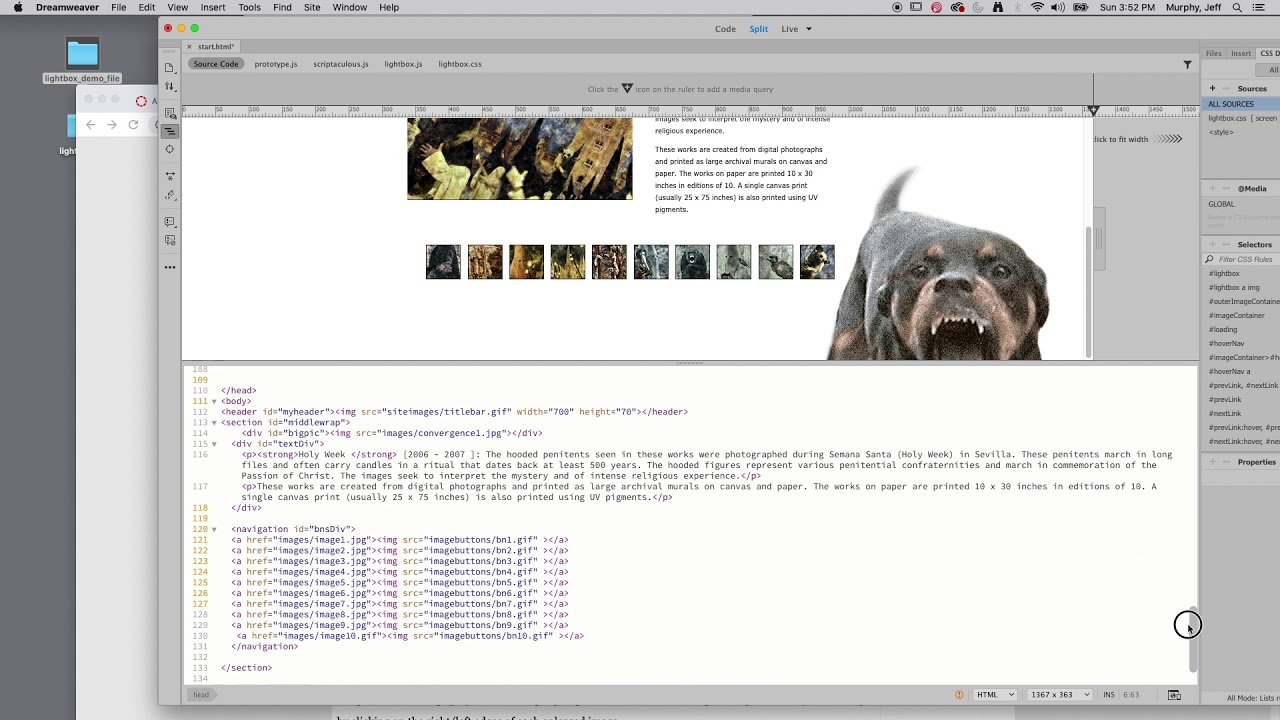Open the Live view dropdown arrow
Screen dimensions: 1280x720
pyautogui.click(x=809, y=29)
